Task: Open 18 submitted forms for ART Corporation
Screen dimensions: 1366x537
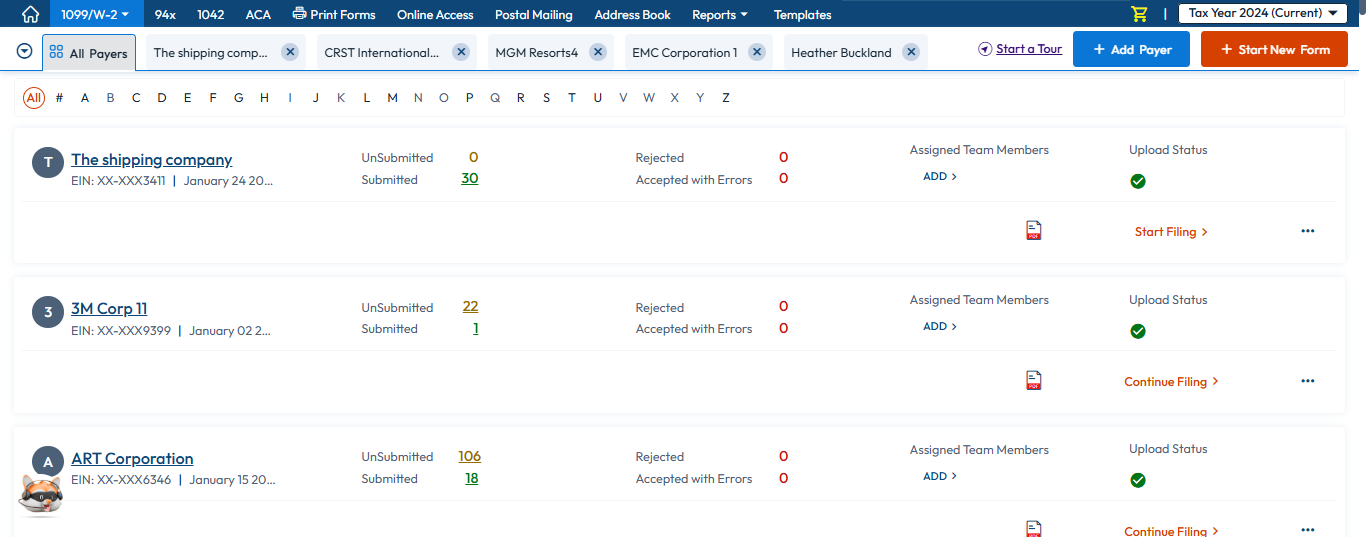Action: point(472,478)
